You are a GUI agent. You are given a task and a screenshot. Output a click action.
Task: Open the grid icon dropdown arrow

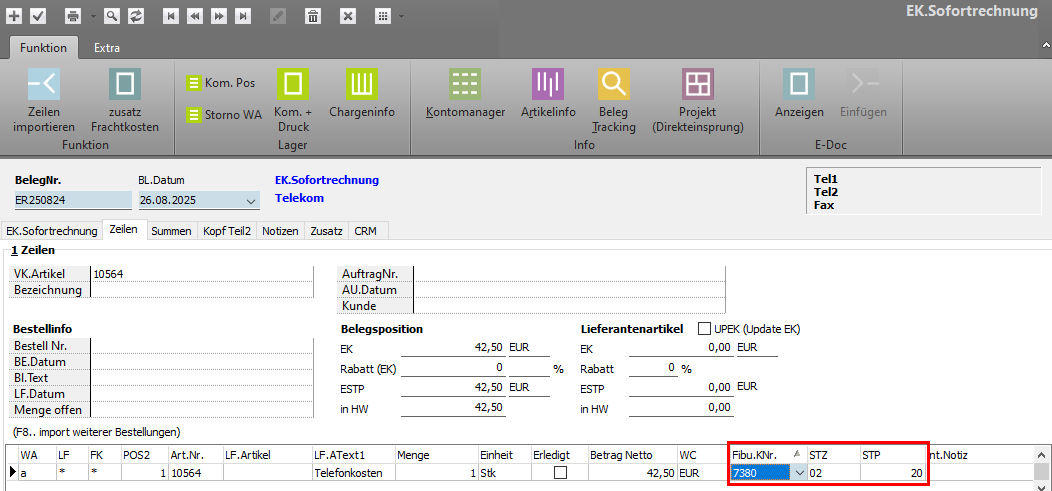pos(401,15)
